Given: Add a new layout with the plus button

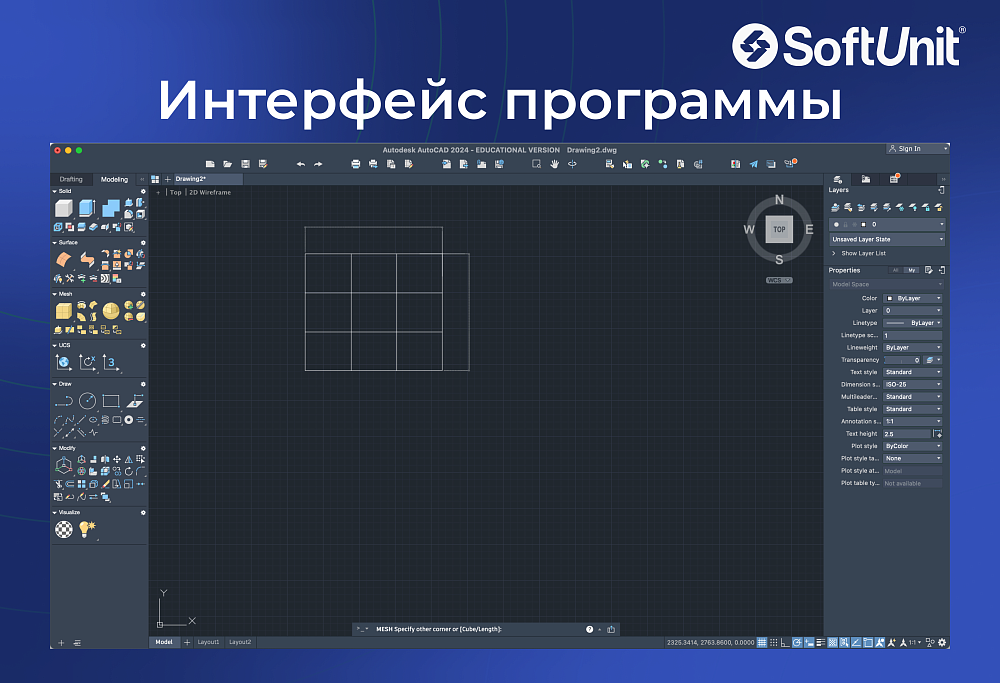Looking at the screenshot, I should pos(187,642).
